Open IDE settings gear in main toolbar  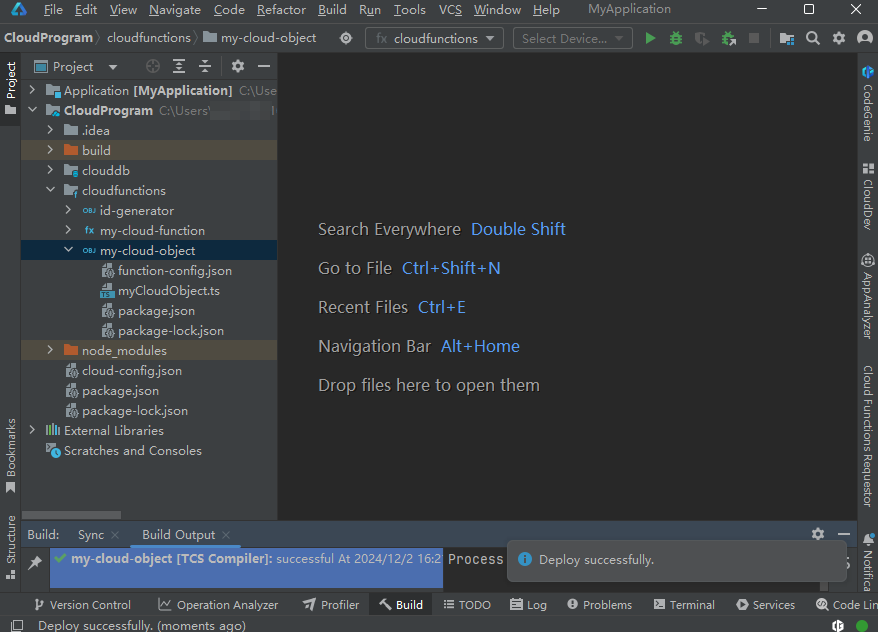(x=839, y=38)
